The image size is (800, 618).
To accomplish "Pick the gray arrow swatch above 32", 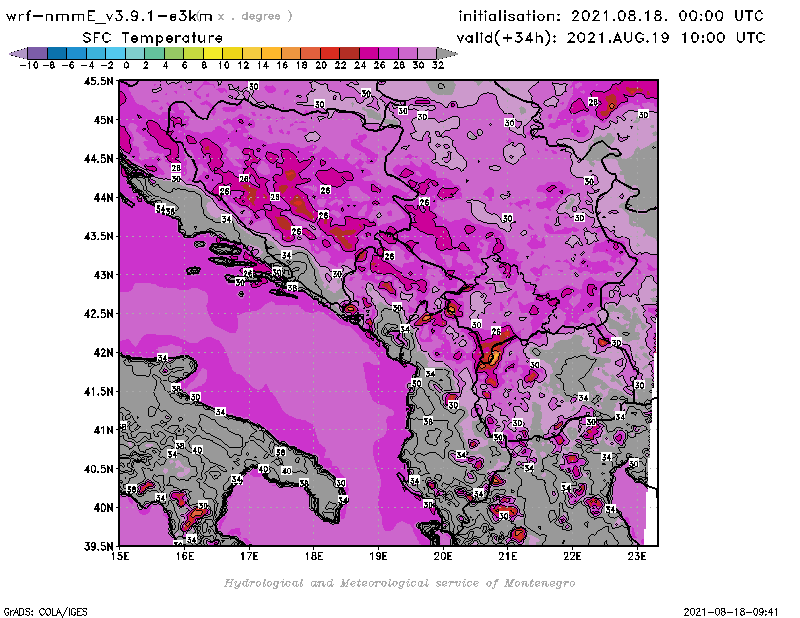I will tap(447, 53).
